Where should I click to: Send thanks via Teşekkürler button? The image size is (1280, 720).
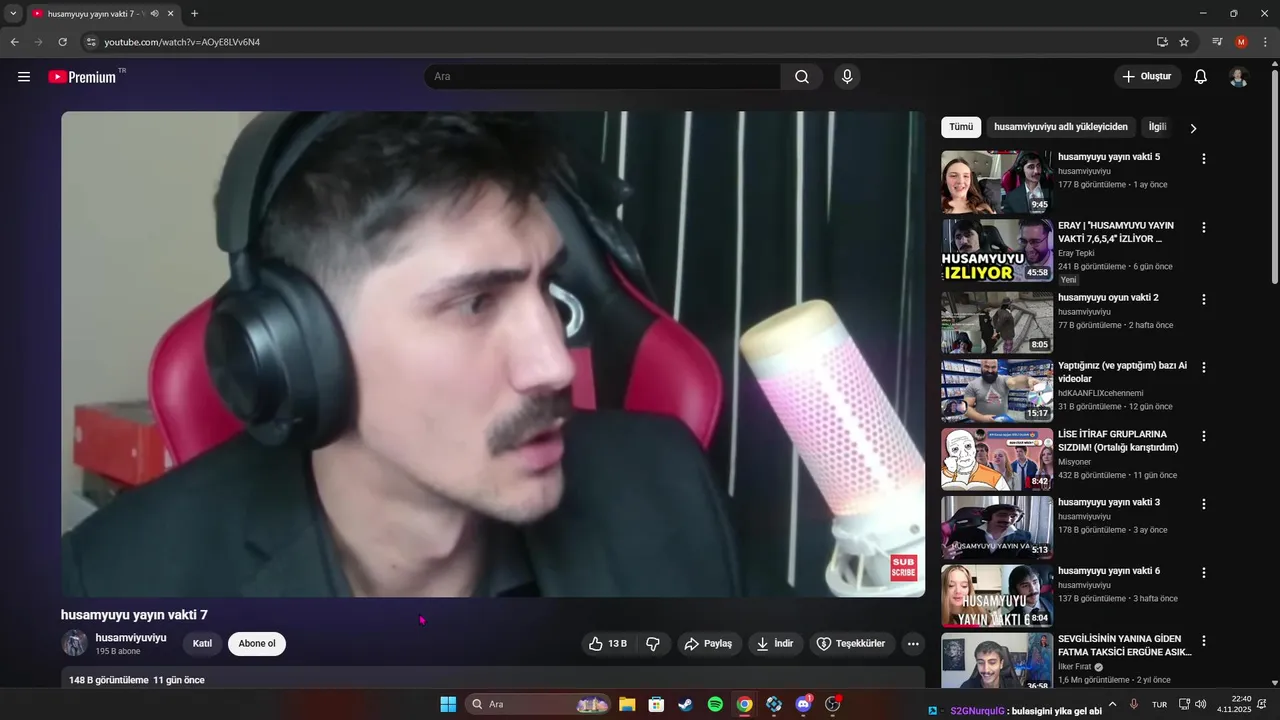[852, 644]
